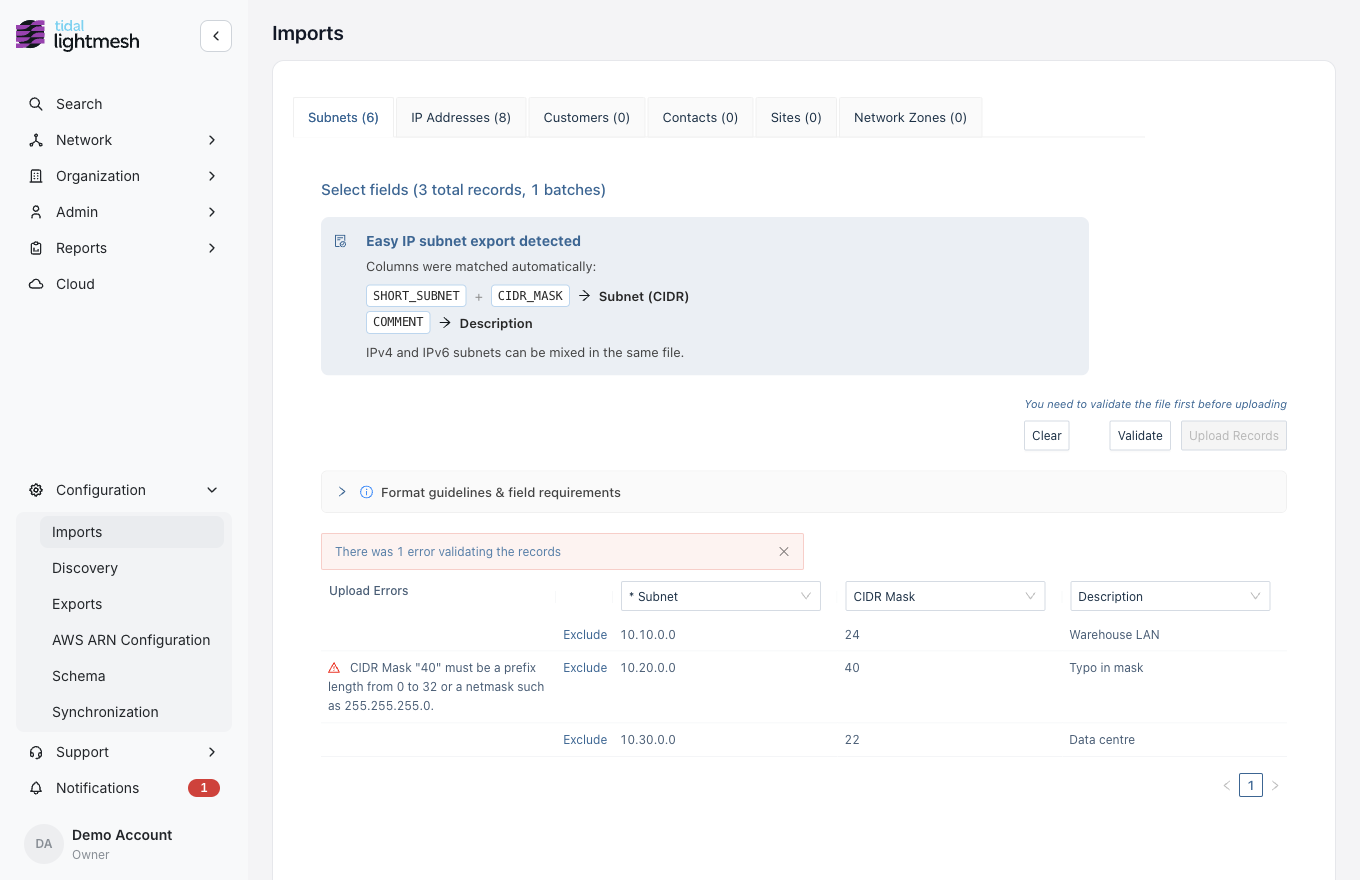The image size is (1360, 880).
Task: Click the Reports clipboard icon
Action: tap(36, 248)
